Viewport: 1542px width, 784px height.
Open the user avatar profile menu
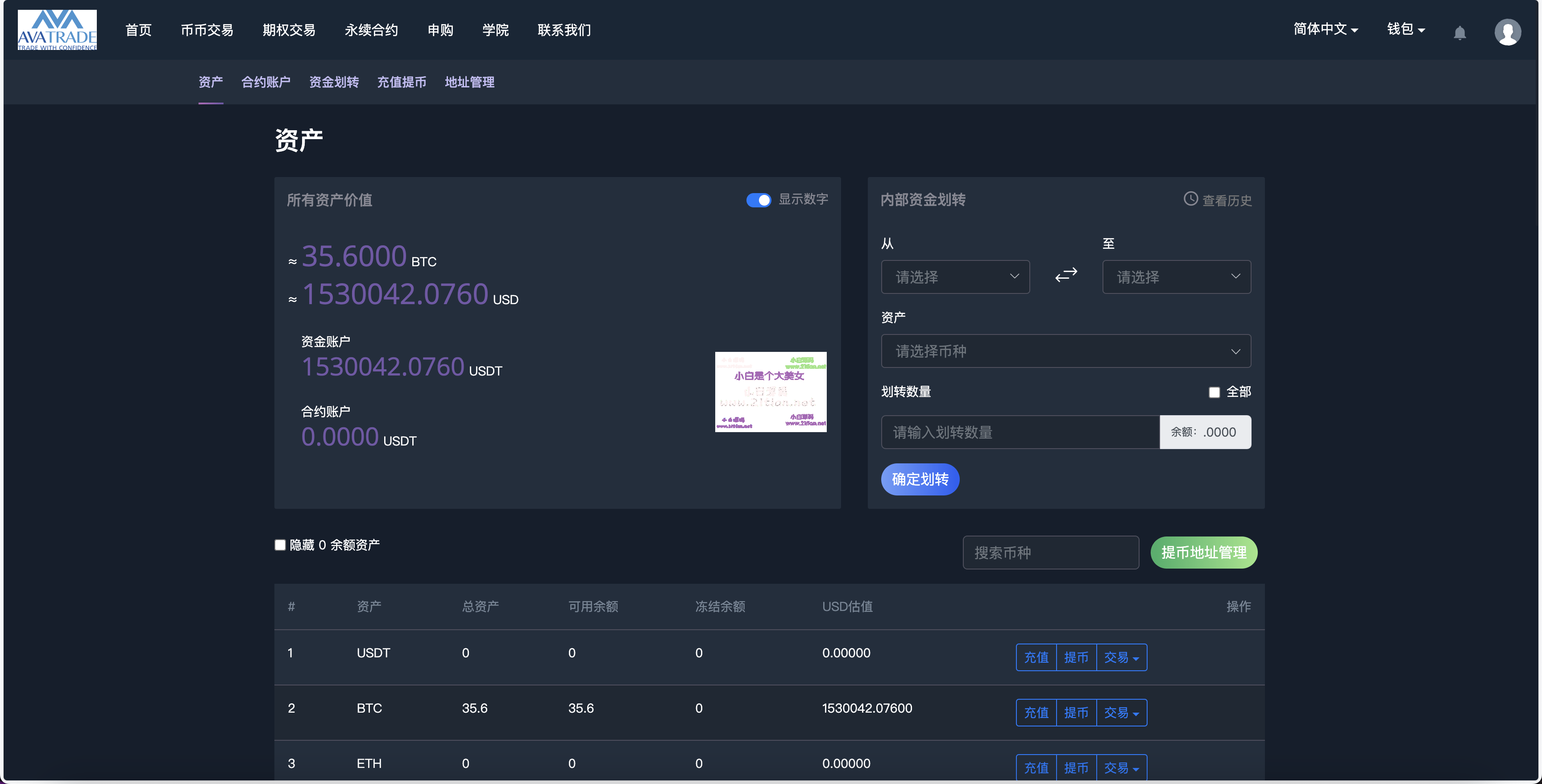pyautogui.click(x=1507, y=32)
